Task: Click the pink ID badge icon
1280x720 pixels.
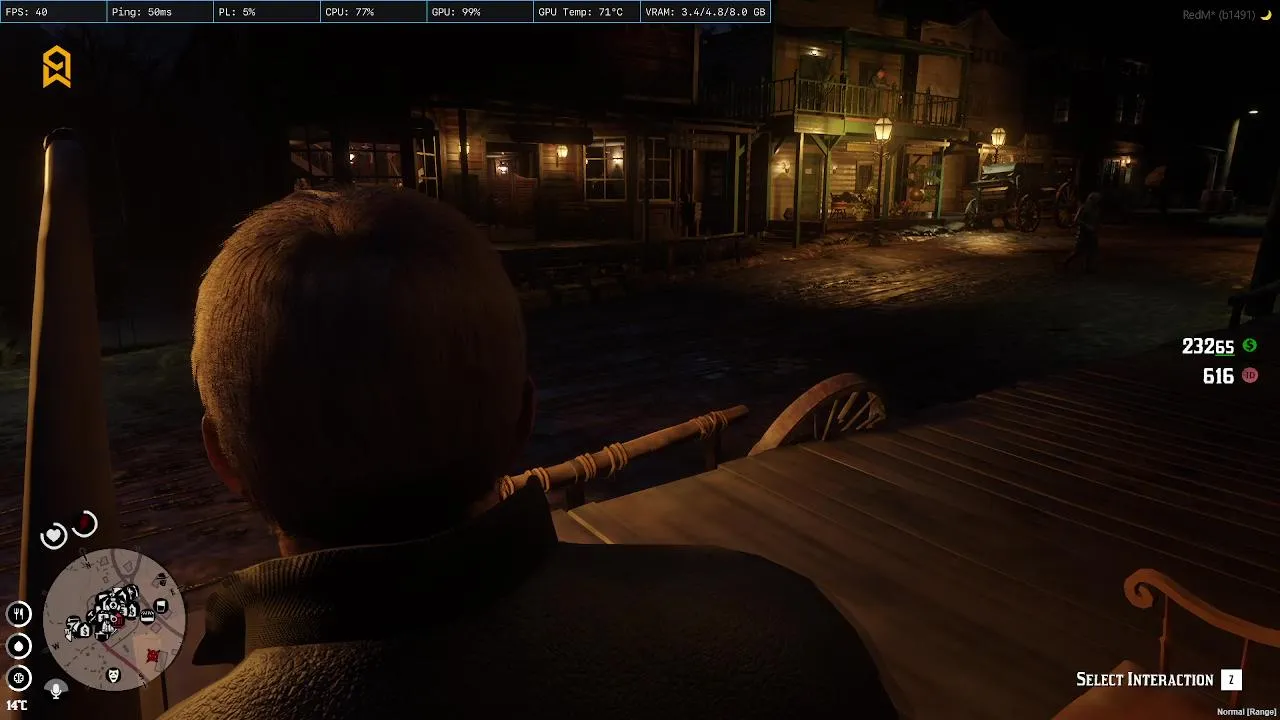Action: [x=1250, y=375]
